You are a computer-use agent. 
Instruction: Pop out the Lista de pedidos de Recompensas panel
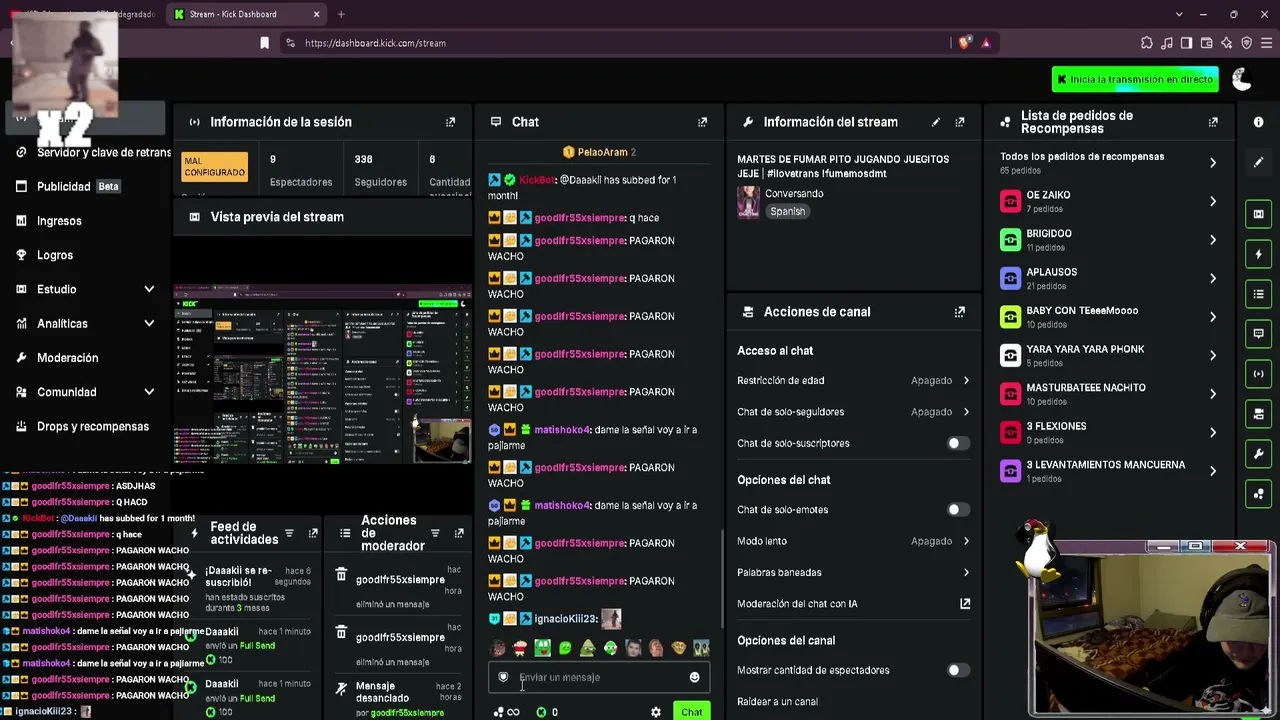click(x=1213, y=122)
